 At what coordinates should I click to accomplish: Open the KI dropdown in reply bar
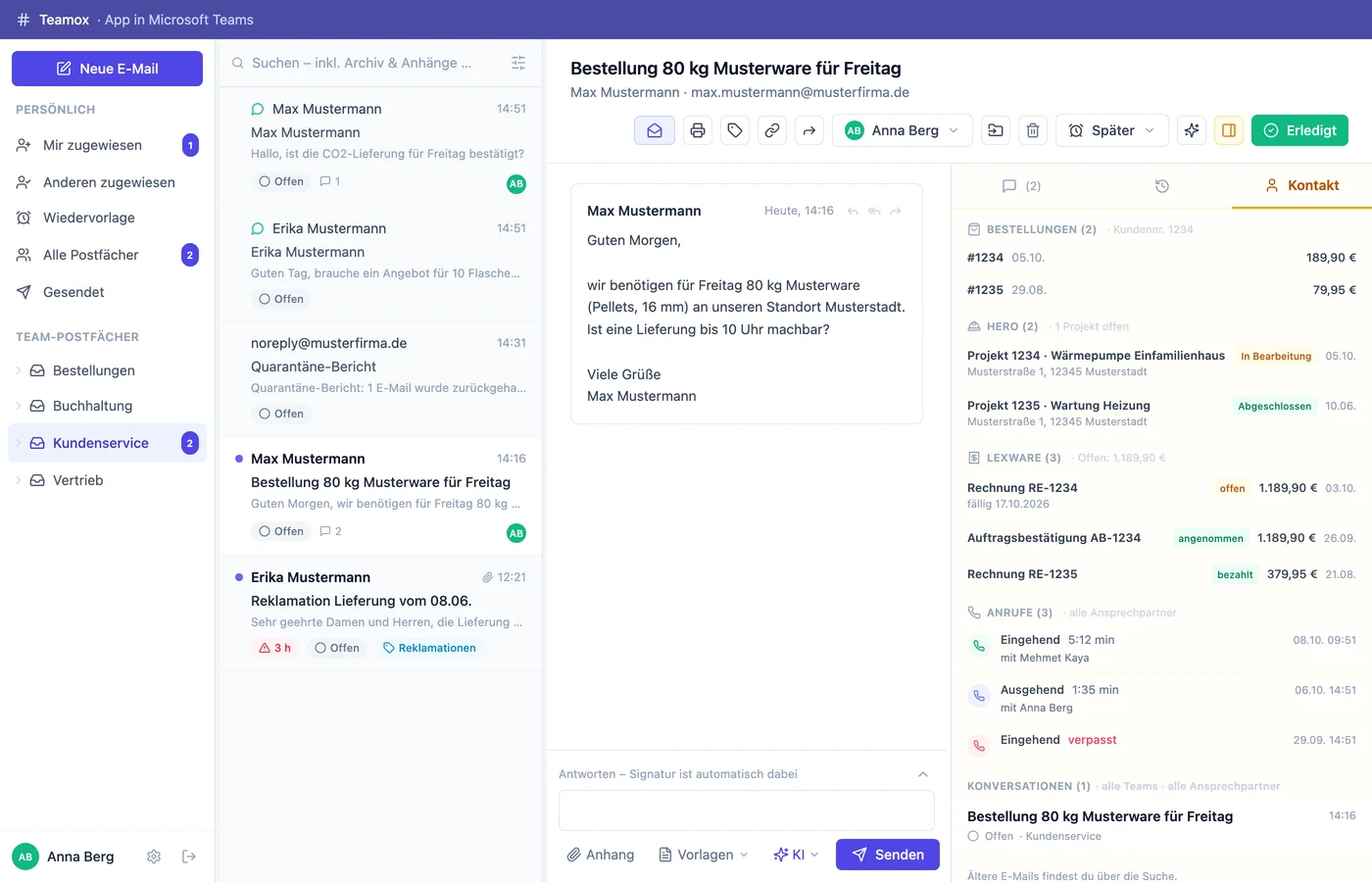click(x=796, y=855)
